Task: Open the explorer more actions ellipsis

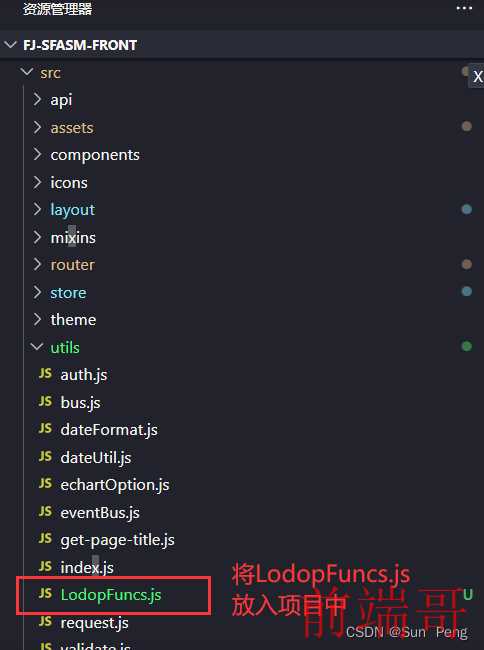Action: point(464,8)
